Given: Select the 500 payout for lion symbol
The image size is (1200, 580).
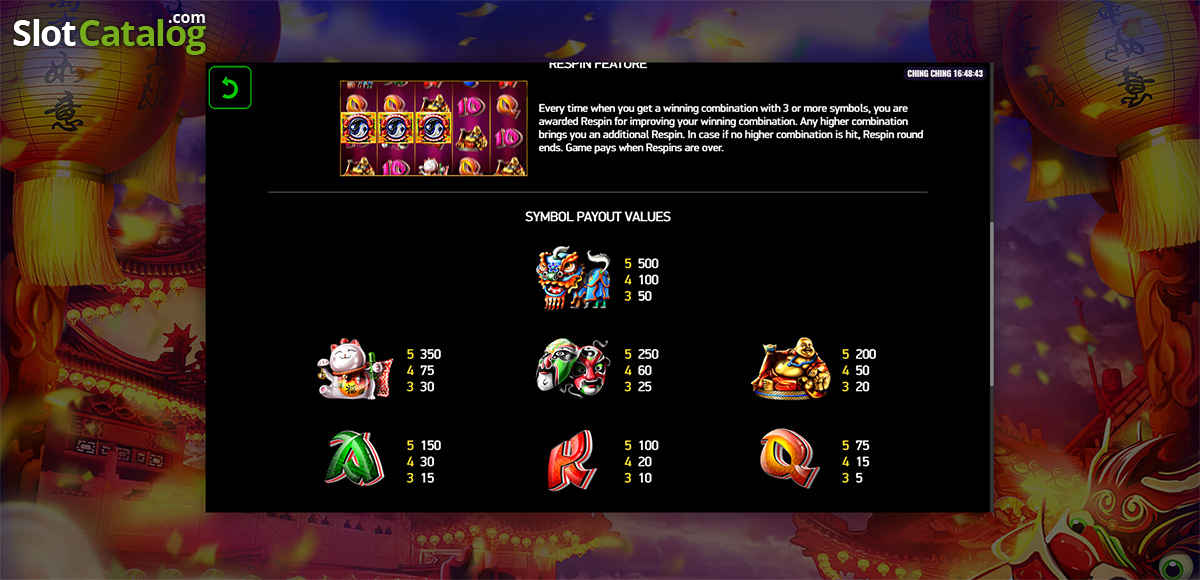Looking at the screenshot, I should coord(648,264).
